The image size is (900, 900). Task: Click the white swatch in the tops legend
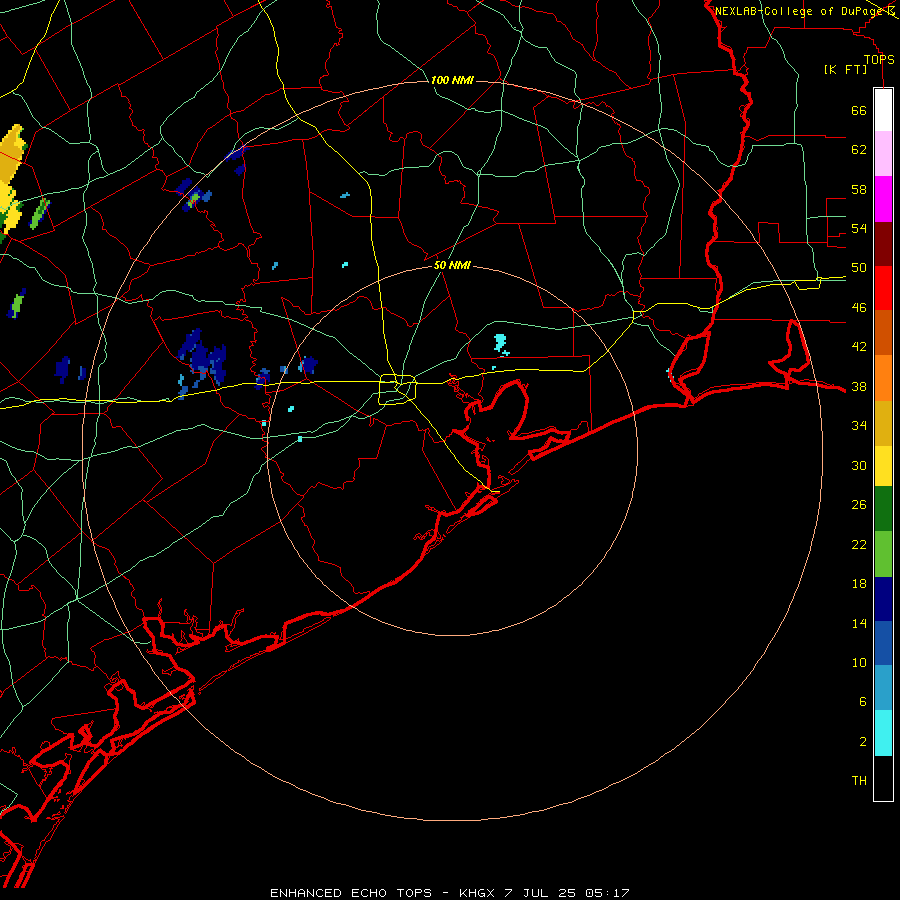pyautogui.click(x=883, y=110)
